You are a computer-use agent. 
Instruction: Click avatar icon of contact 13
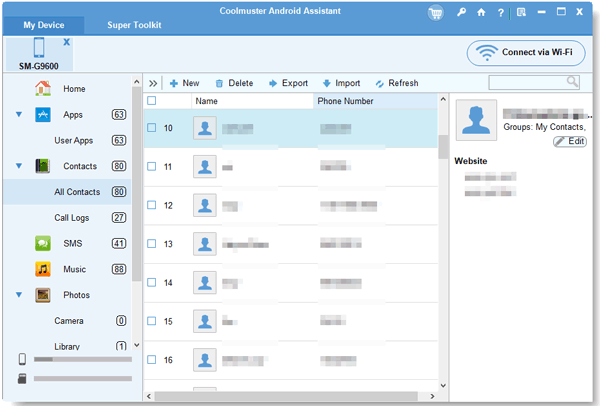205,244
